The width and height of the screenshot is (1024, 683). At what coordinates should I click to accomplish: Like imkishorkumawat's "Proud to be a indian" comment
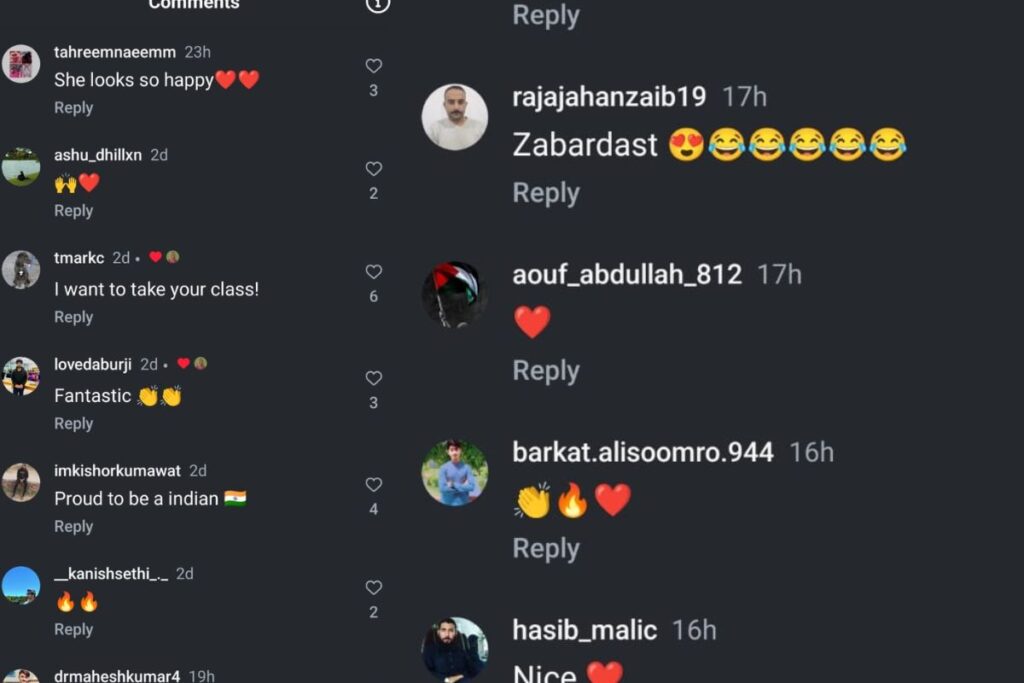pyautogui.click(x=374, y=484)
